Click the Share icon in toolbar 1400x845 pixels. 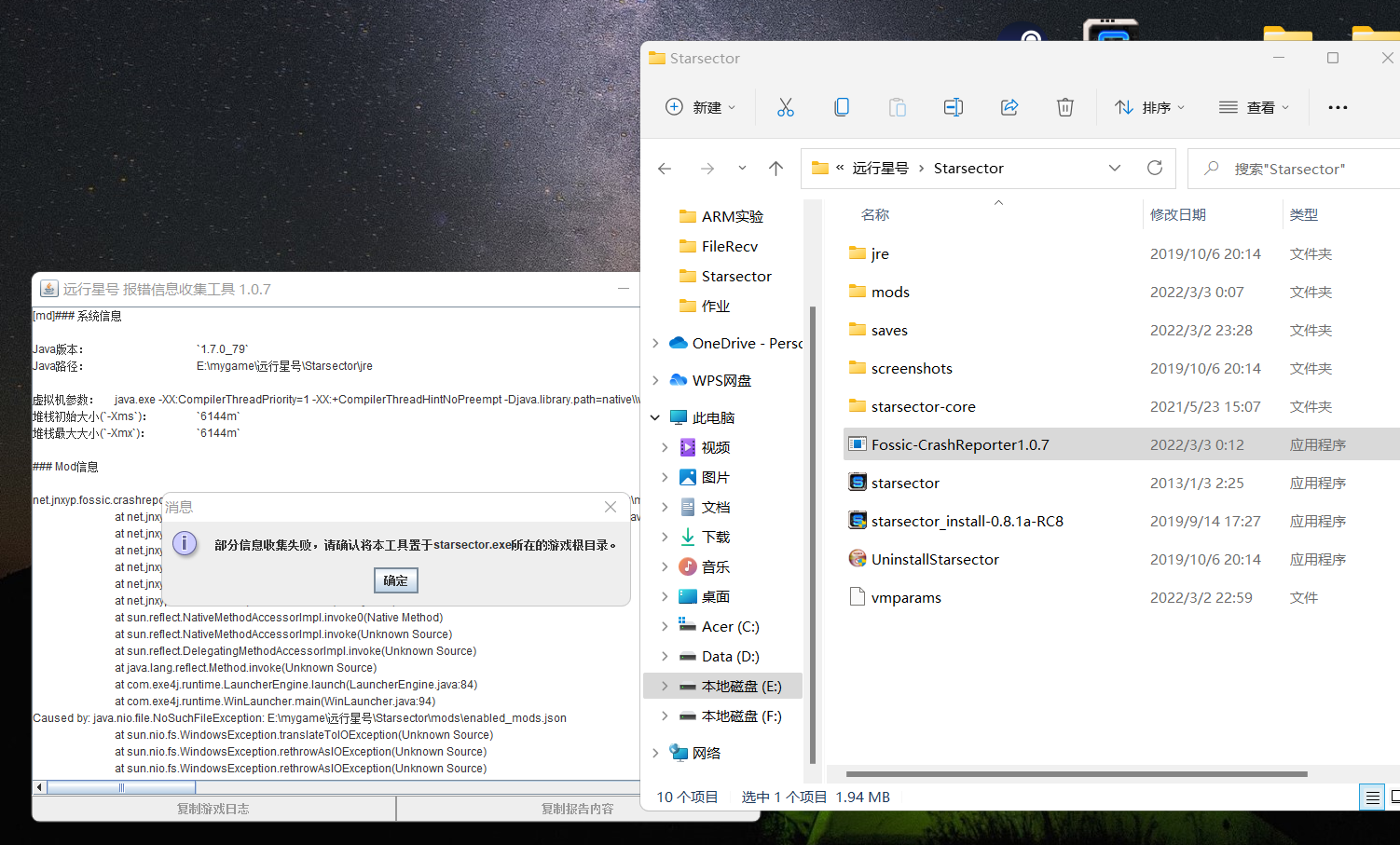point(1009,107)
